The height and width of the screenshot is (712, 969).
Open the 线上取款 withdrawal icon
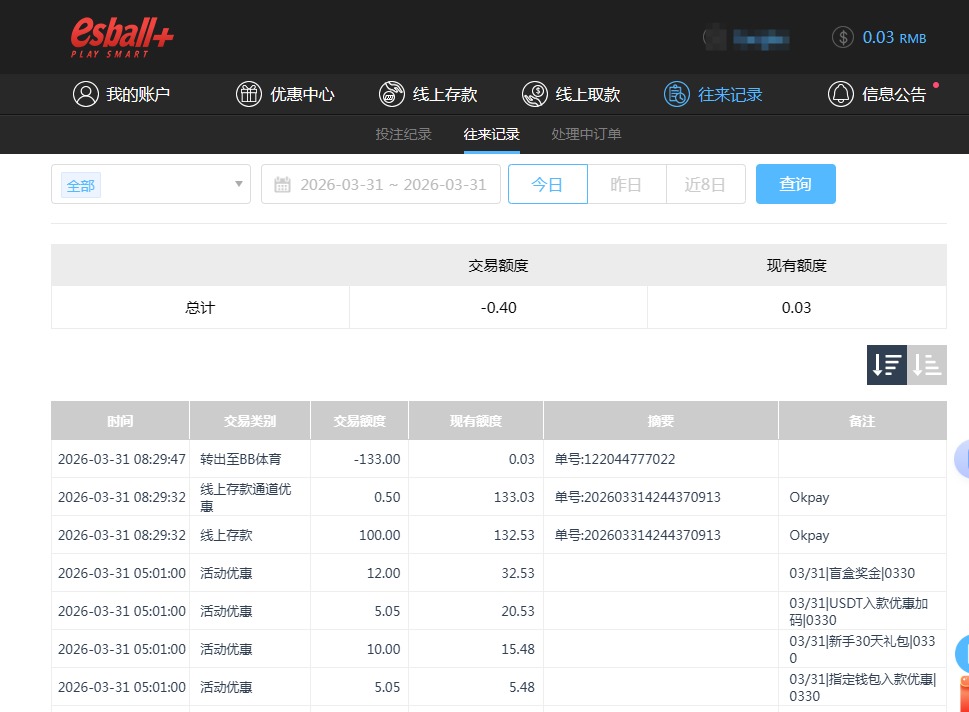click(533, 93)
